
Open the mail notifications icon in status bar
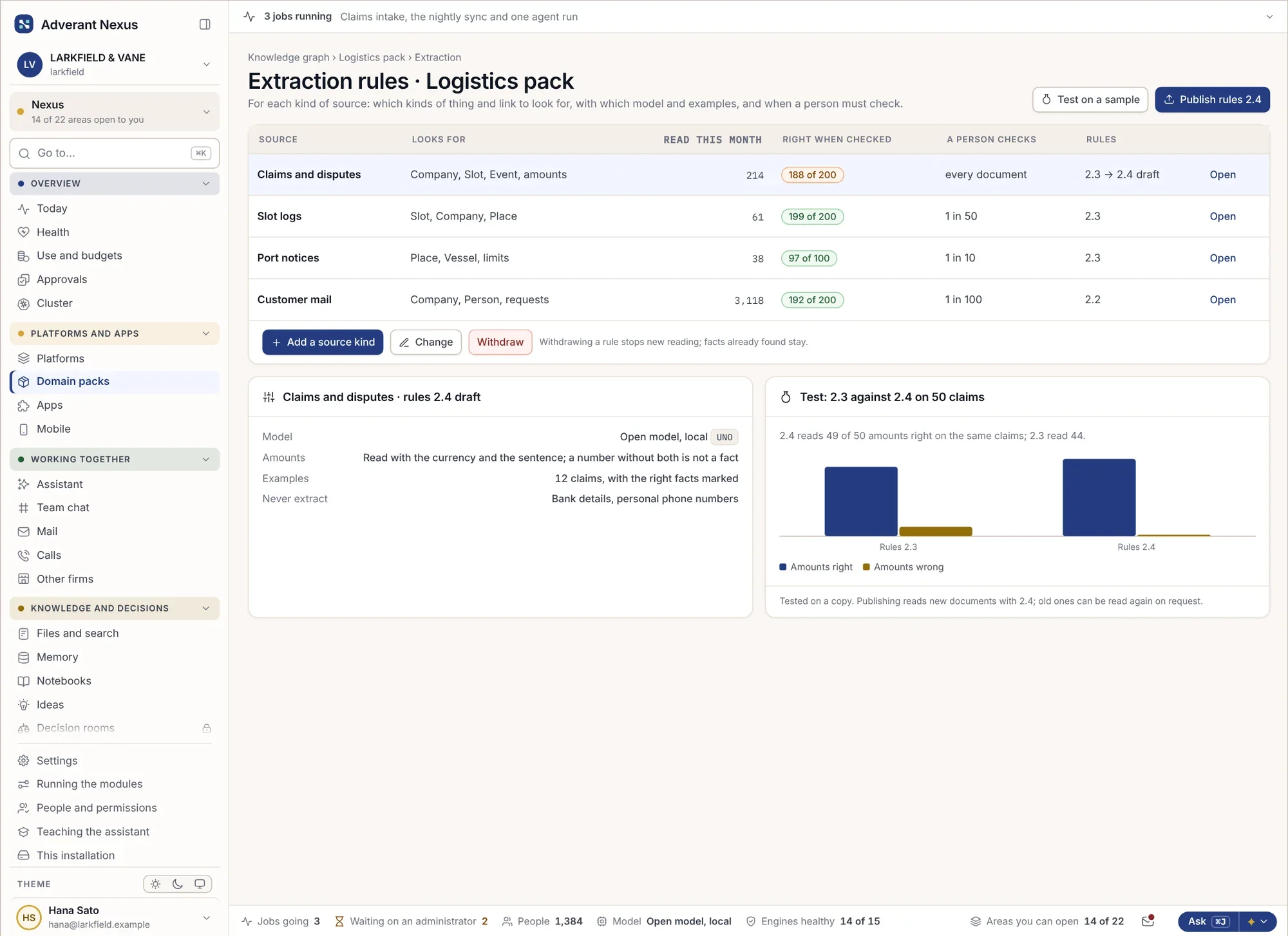(x=1148, y=921)
